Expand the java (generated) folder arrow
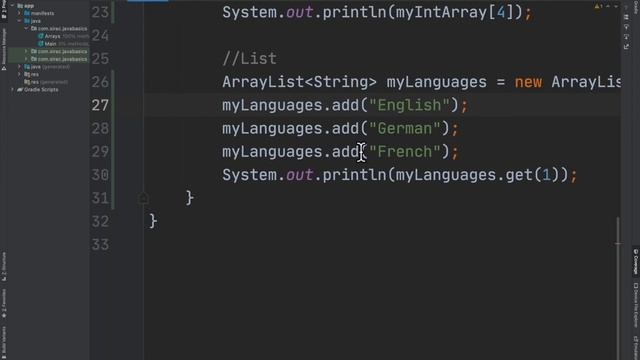 click(19, 67)
